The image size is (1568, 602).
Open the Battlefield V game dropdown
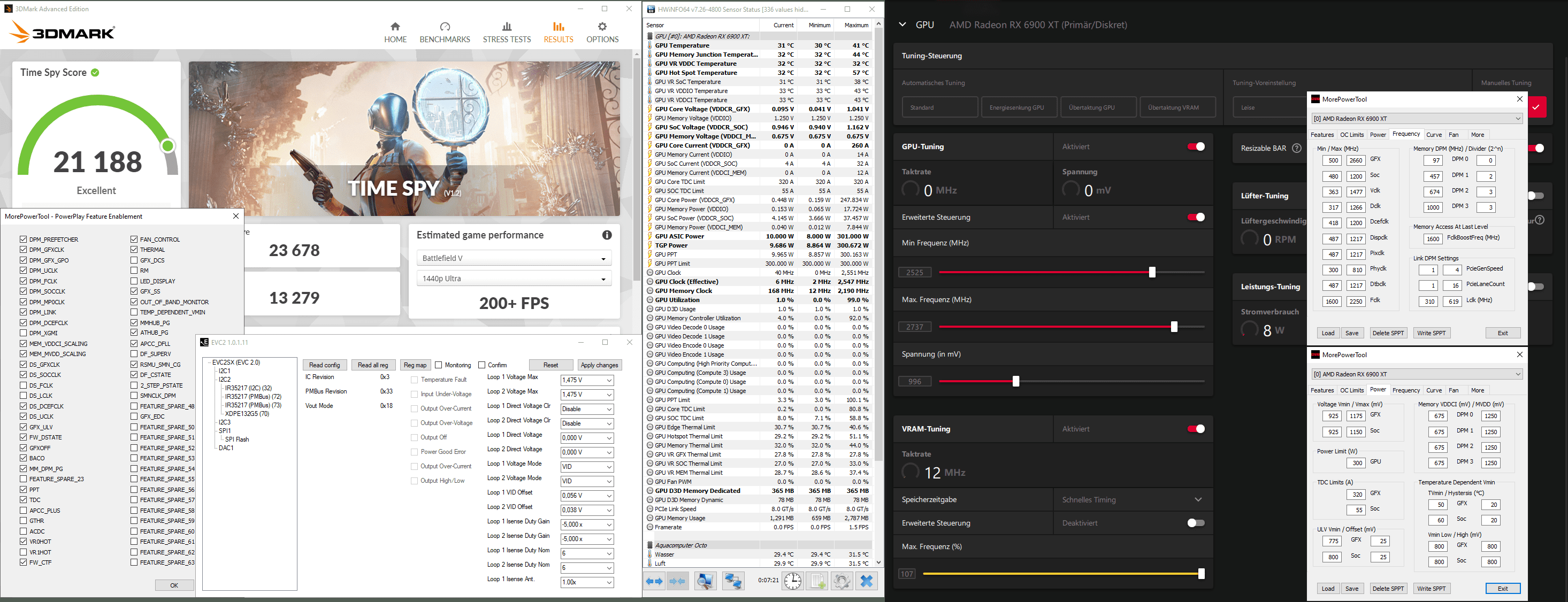514,258
